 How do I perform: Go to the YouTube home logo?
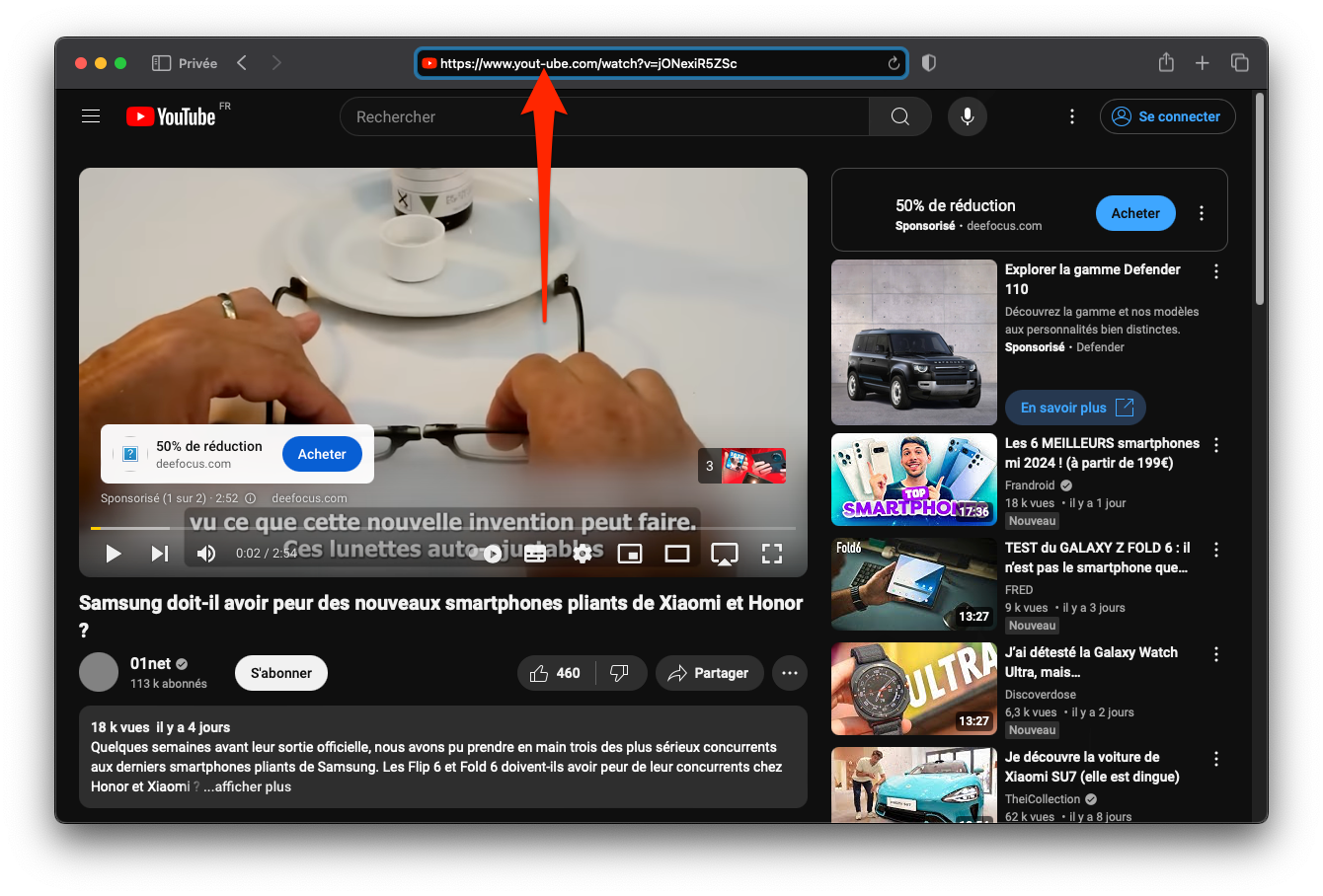coord(172,116)
